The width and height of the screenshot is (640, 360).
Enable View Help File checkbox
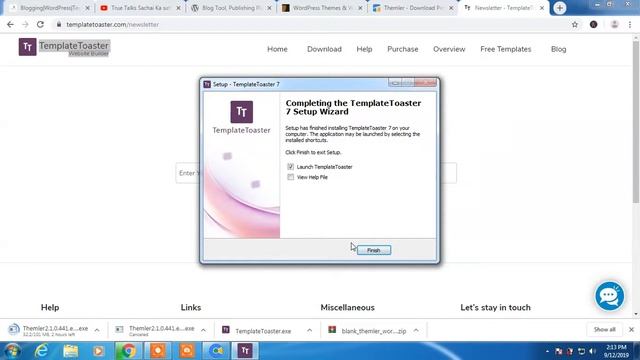coord(290,177)
